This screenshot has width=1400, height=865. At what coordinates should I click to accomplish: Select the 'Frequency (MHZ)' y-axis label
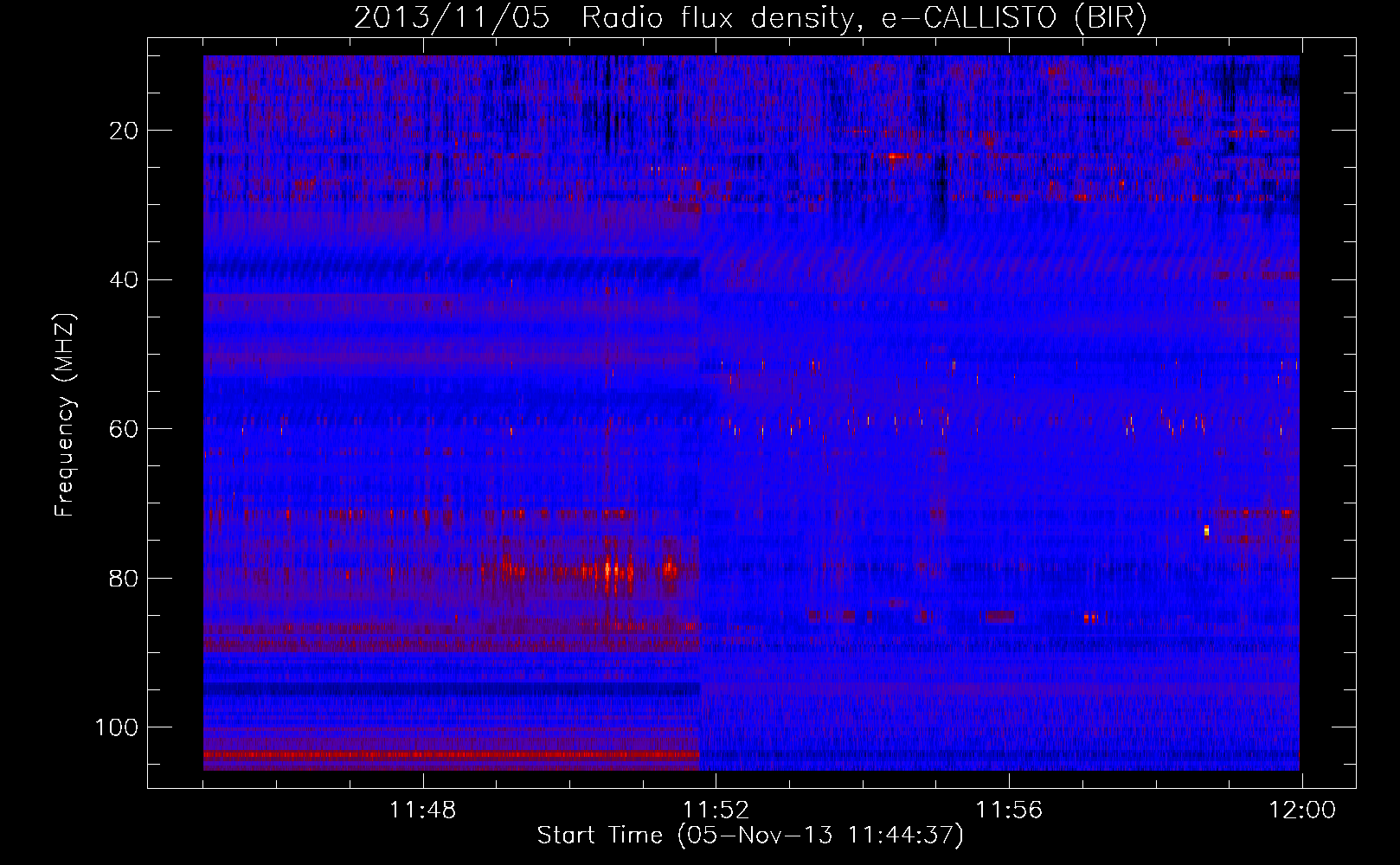point(64,415)
